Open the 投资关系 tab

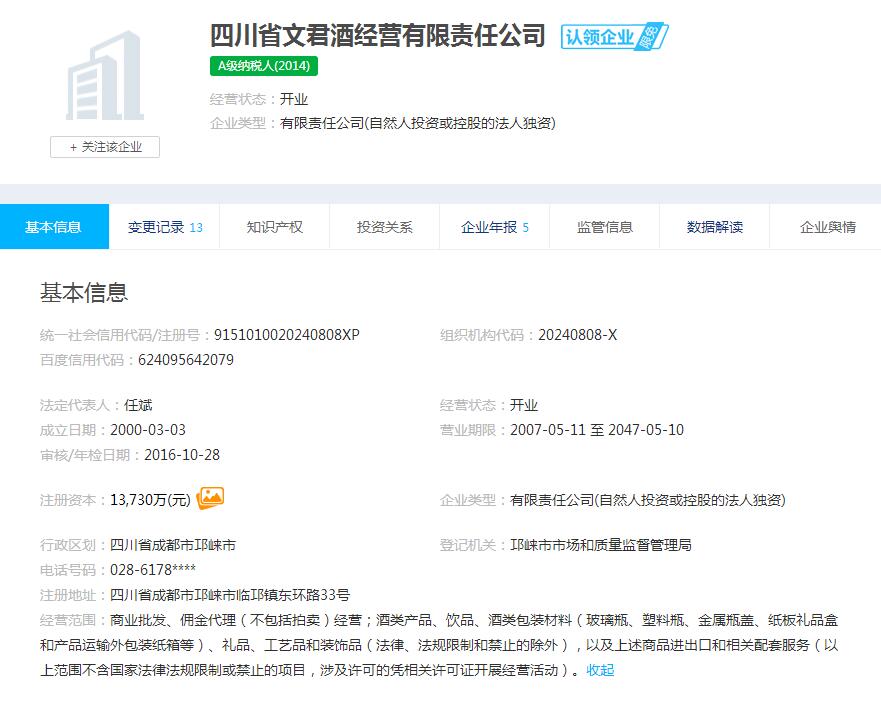click(384, 227)
